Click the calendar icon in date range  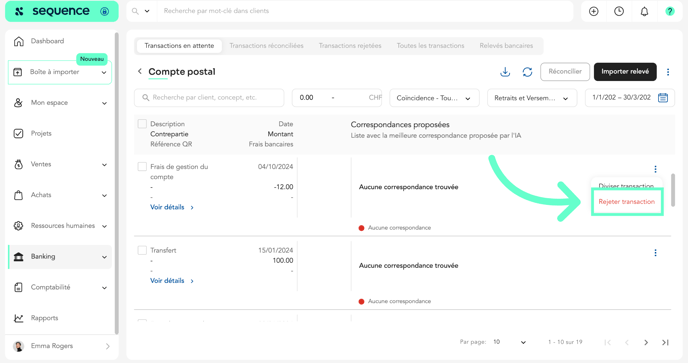tap(663, 97)
